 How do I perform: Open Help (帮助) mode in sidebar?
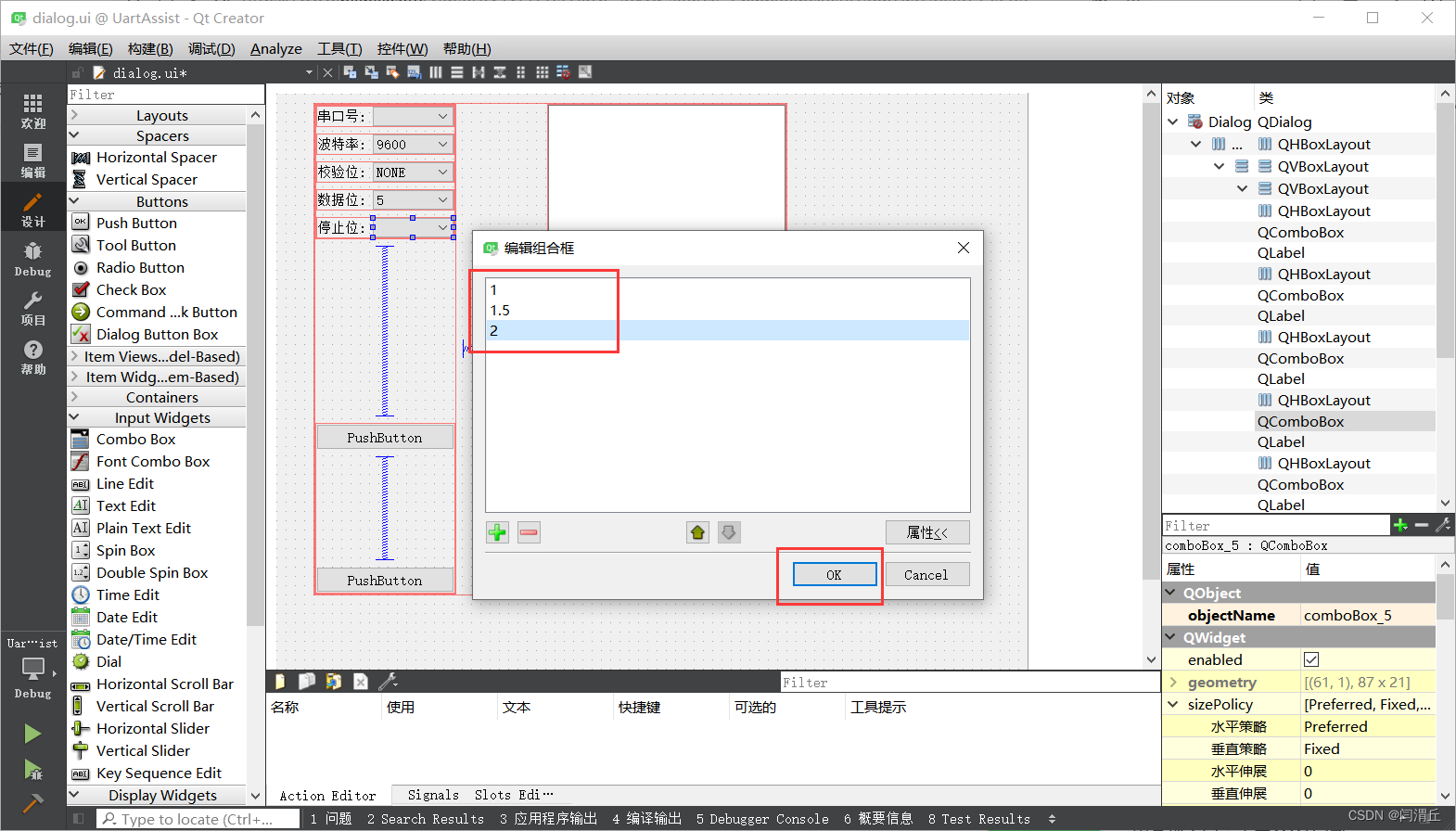32,357
